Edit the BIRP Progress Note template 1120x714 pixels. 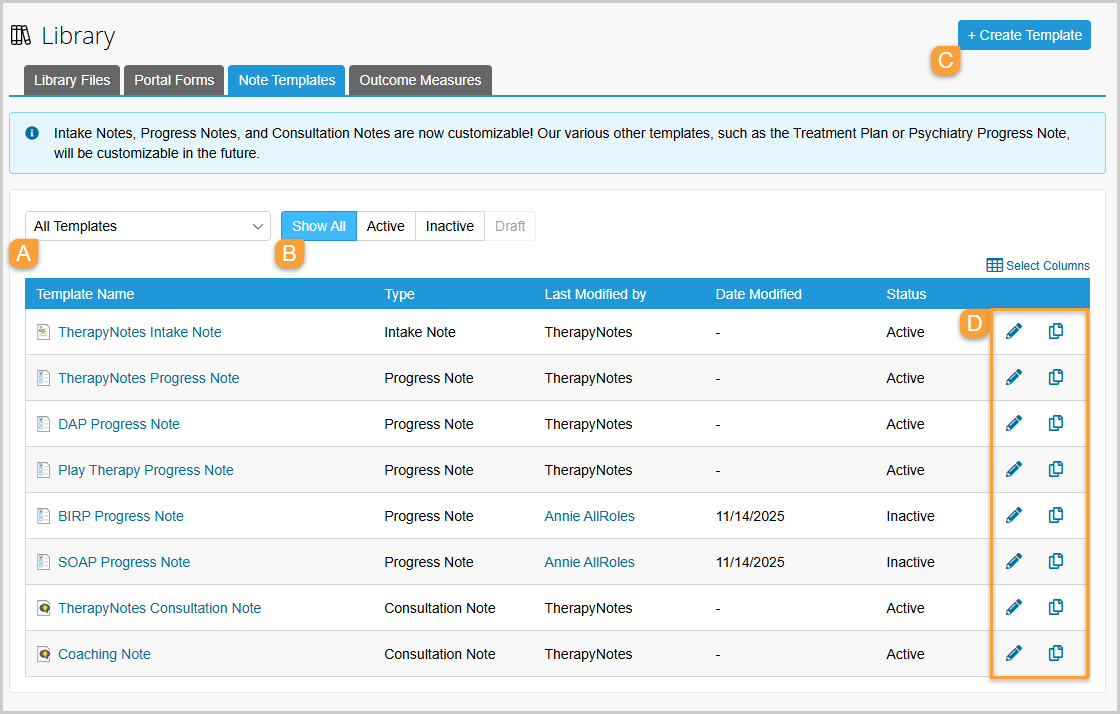1014,516
